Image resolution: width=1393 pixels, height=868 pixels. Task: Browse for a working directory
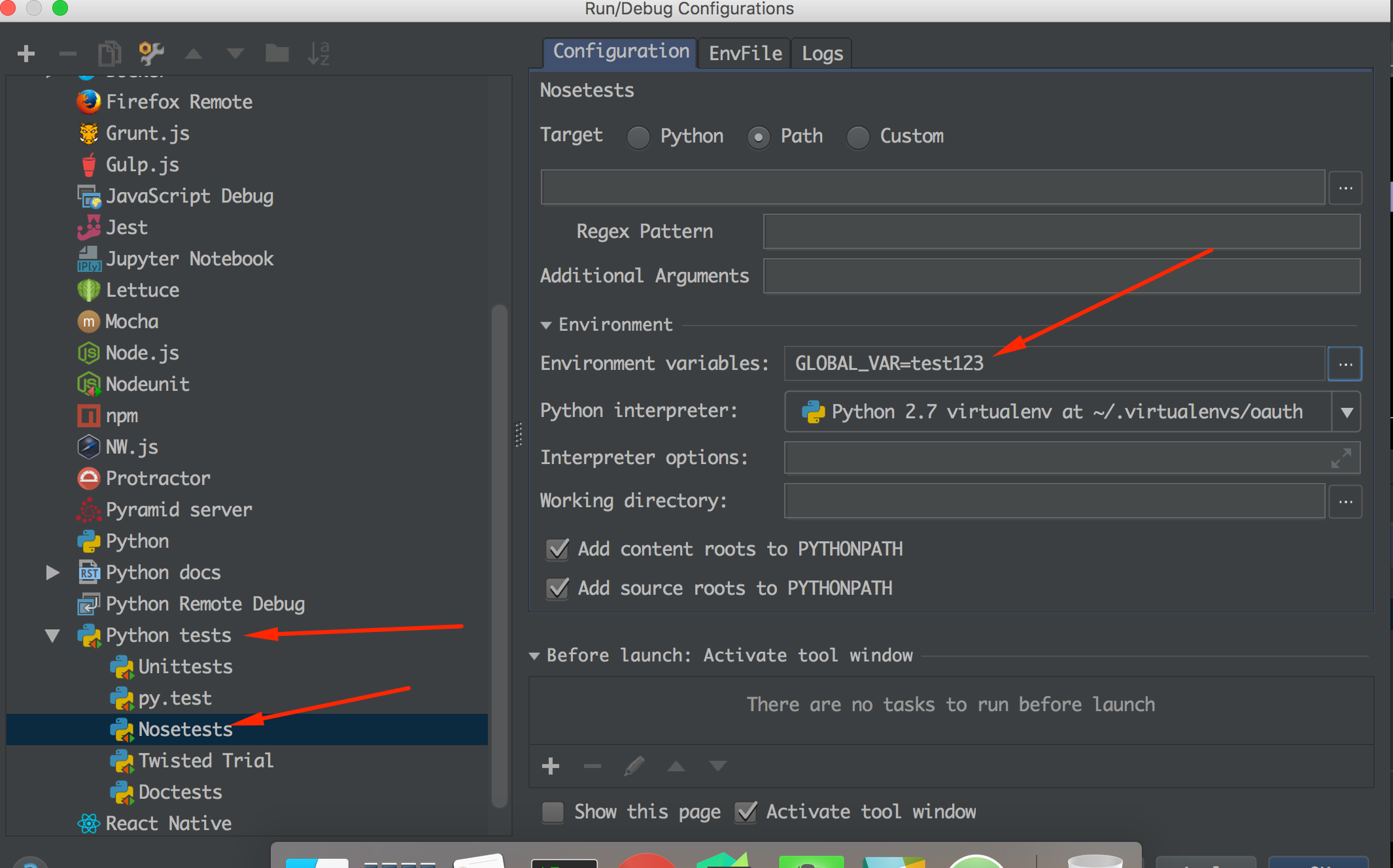pyautogui.click(x=1345, y=501)
